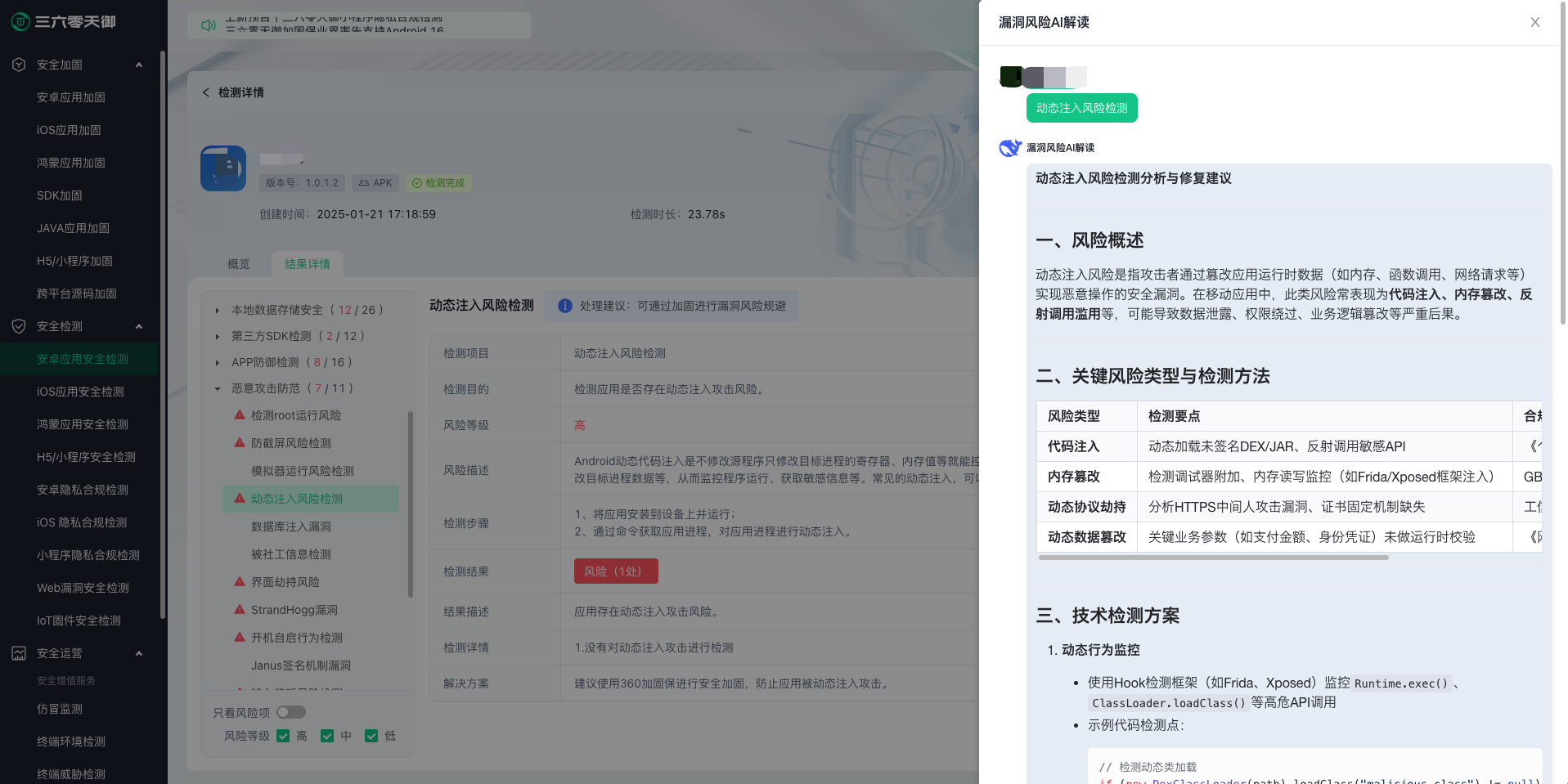
Task: Uncheck the 高 risk level checkbox
Action: click(x=283, y=736)
